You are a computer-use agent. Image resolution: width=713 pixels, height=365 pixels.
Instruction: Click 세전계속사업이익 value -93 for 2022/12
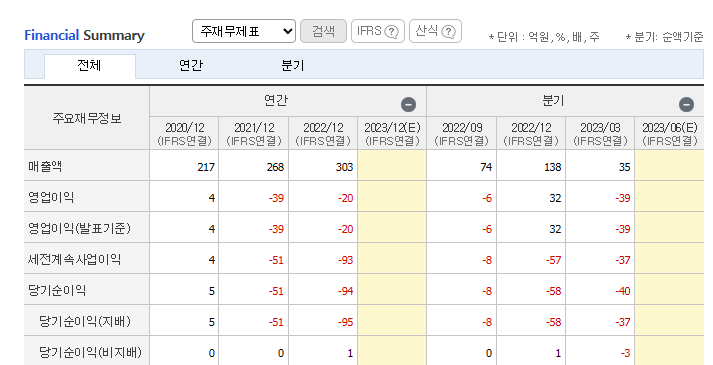tap(345, 260)
